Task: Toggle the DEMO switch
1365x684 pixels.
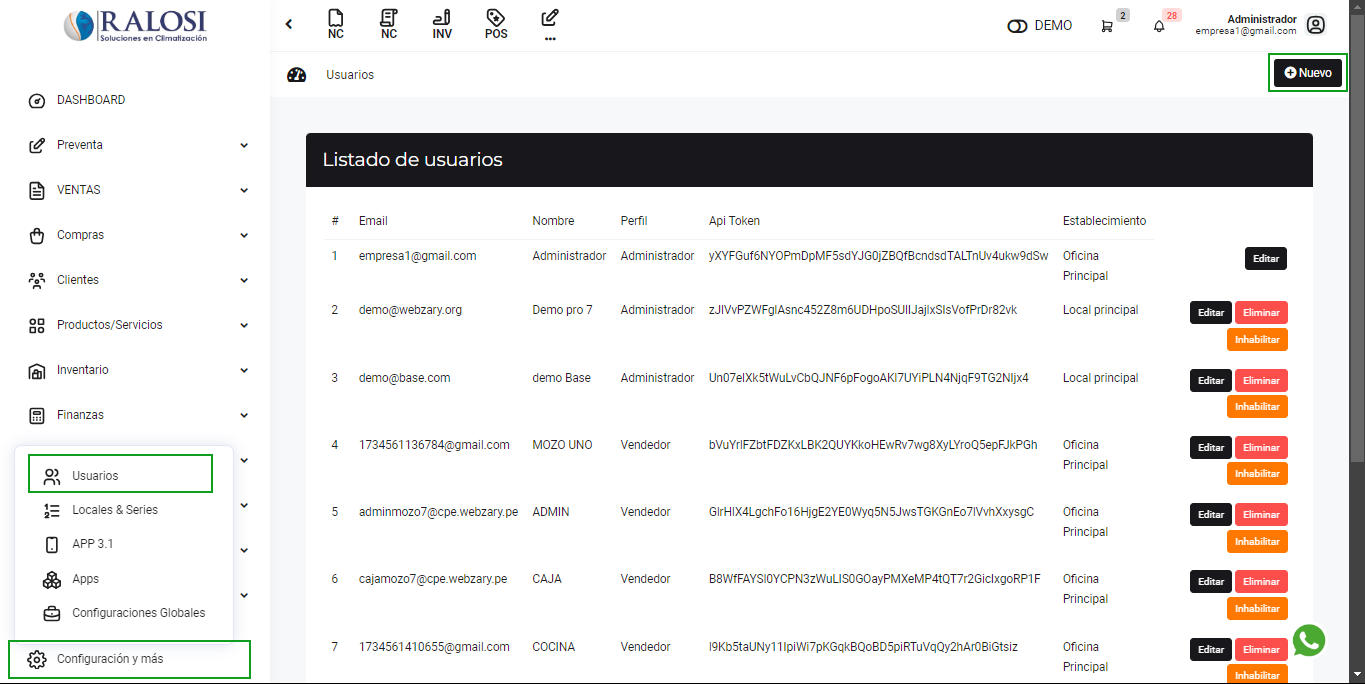Action: pos(1018,26)
